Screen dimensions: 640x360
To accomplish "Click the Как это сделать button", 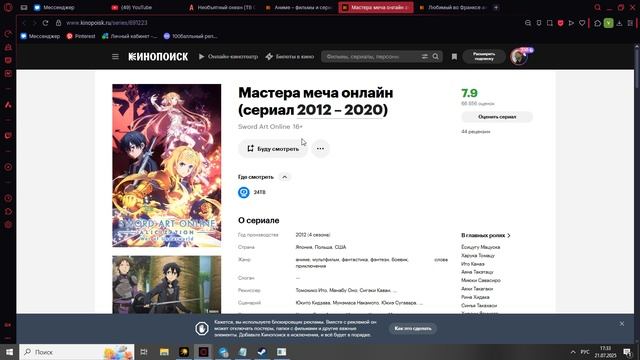I will click(x=413, y=329).
